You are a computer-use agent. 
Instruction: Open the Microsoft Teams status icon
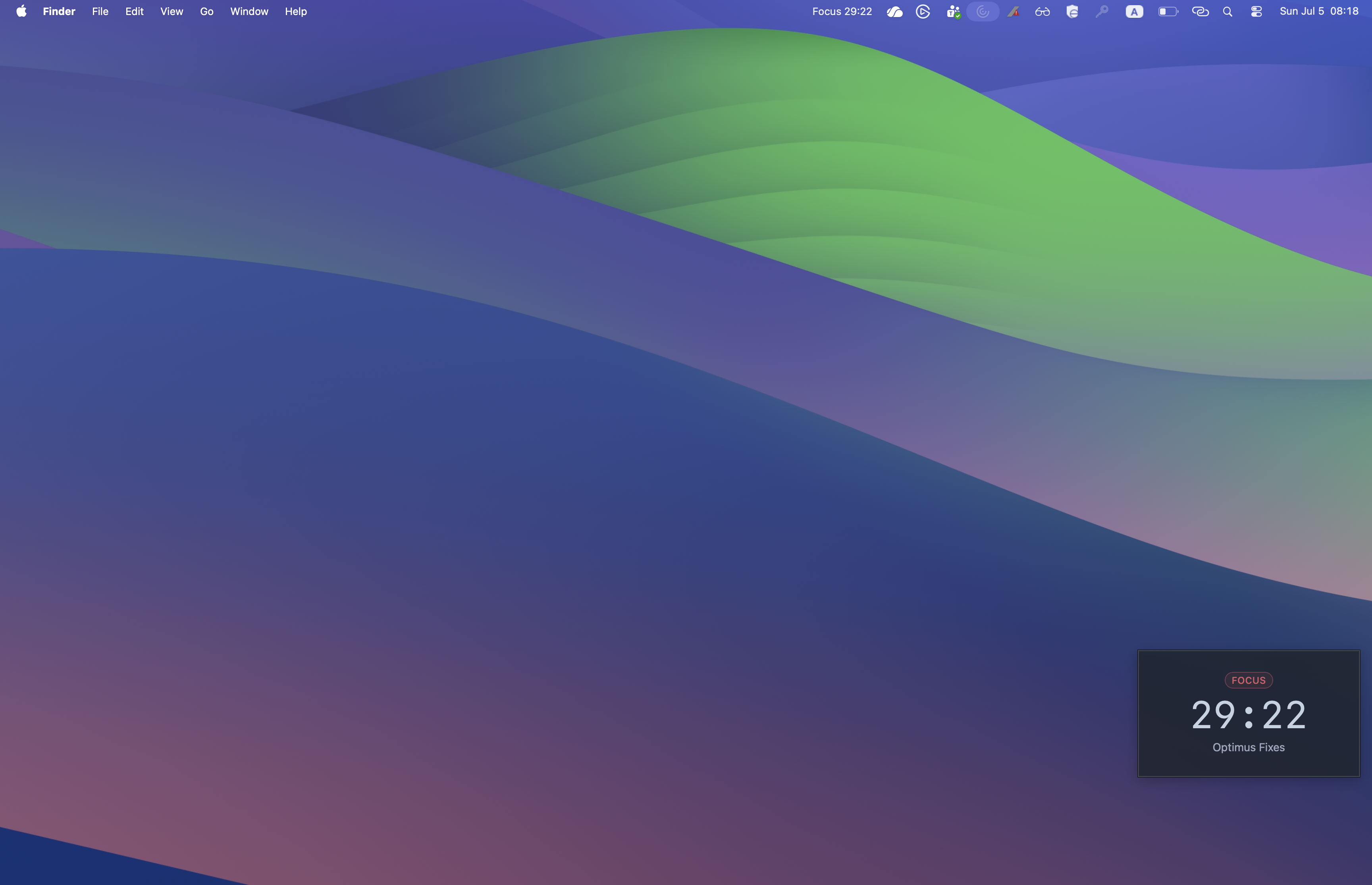point(954,12)
